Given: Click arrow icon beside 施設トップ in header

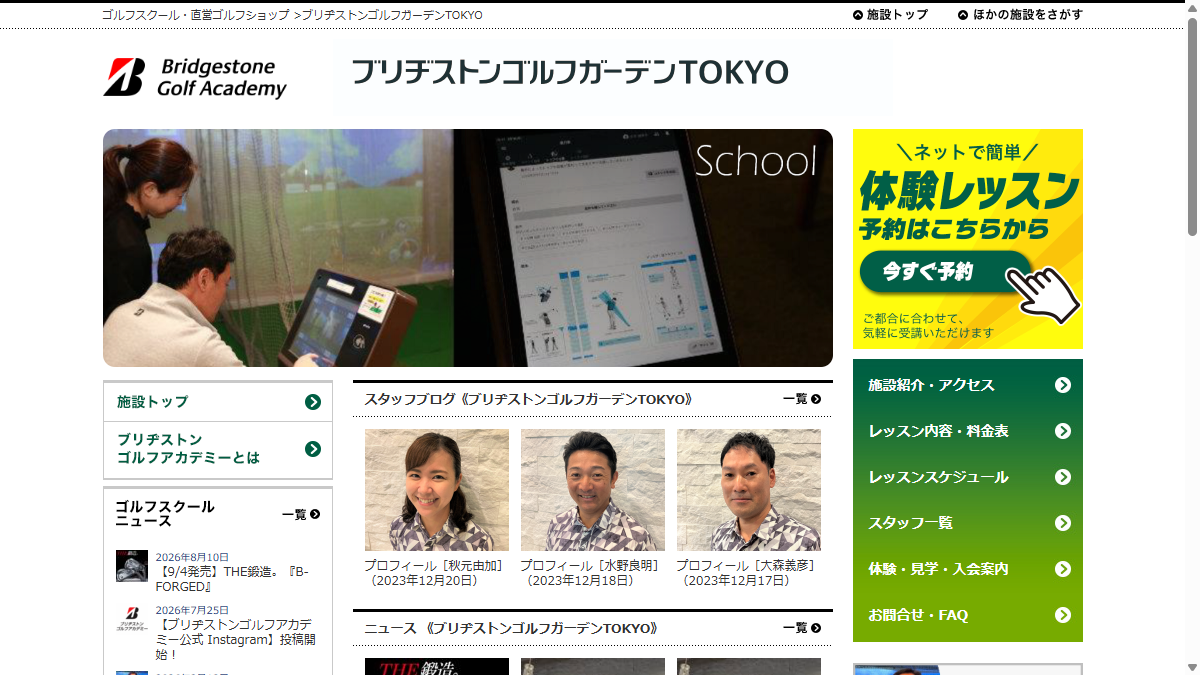Looking at the screenshot, I should click(x=858, y=15).
